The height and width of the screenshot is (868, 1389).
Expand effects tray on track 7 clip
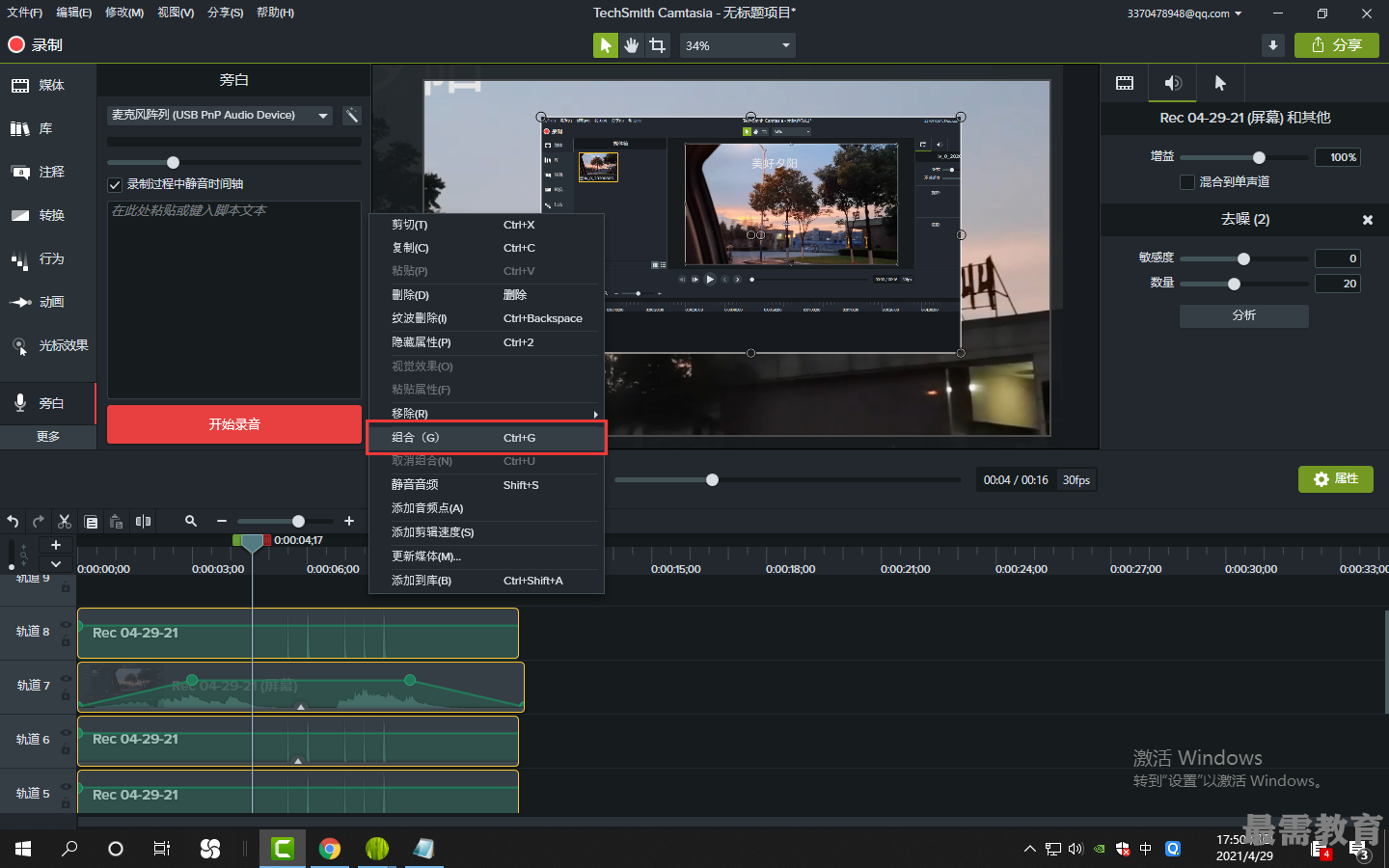tap(301, 707)
